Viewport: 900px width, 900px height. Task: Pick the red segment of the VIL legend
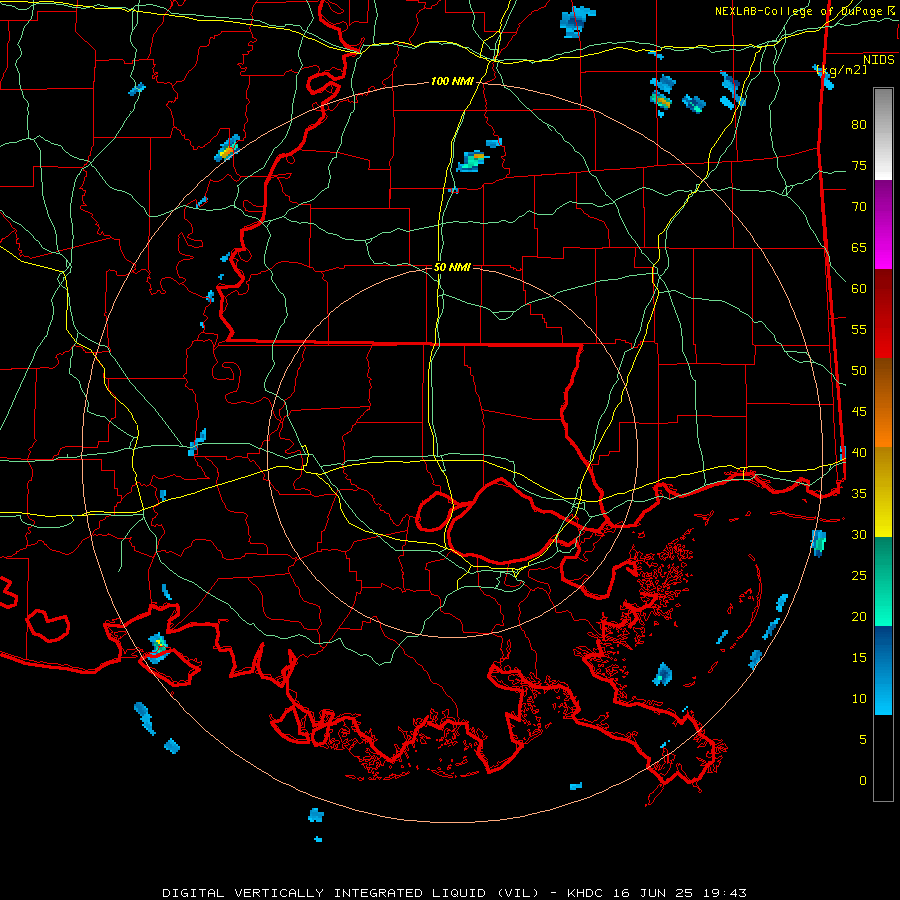tap(883, 314)
